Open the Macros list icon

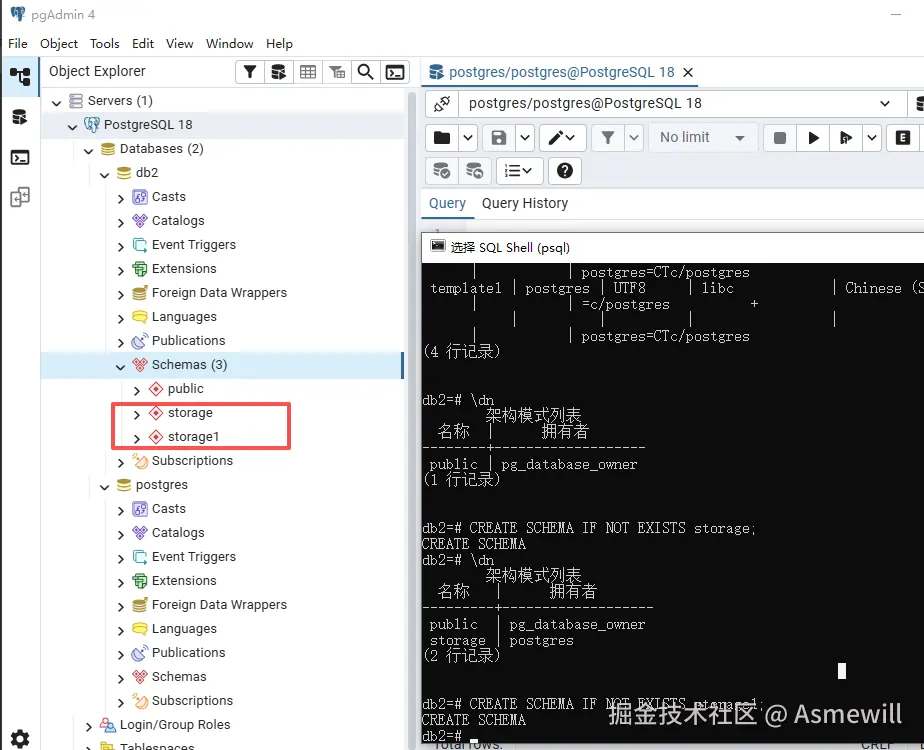[519, 171]
